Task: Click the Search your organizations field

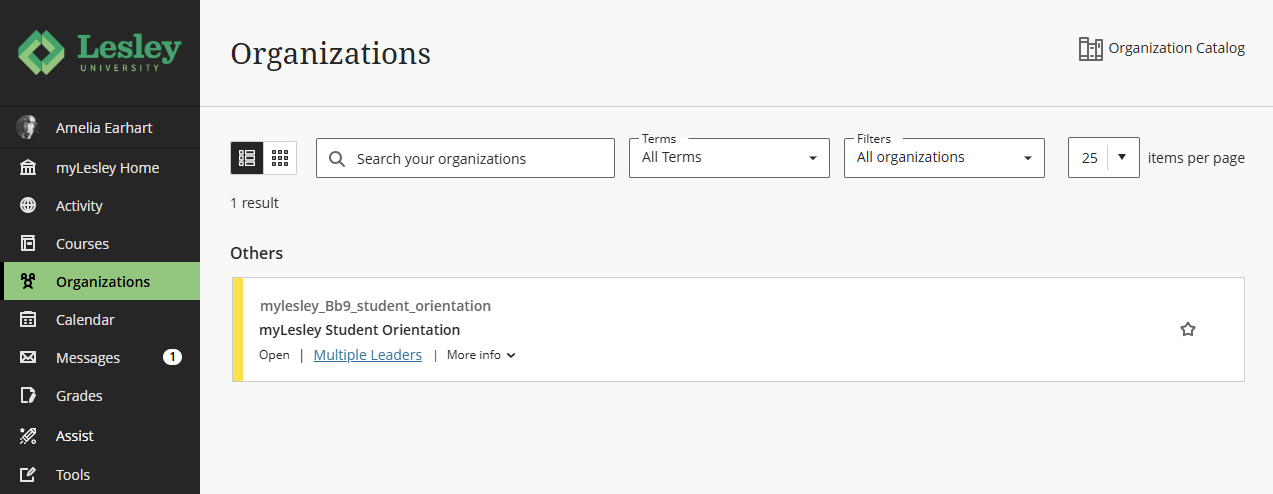Action: (465, 158)
